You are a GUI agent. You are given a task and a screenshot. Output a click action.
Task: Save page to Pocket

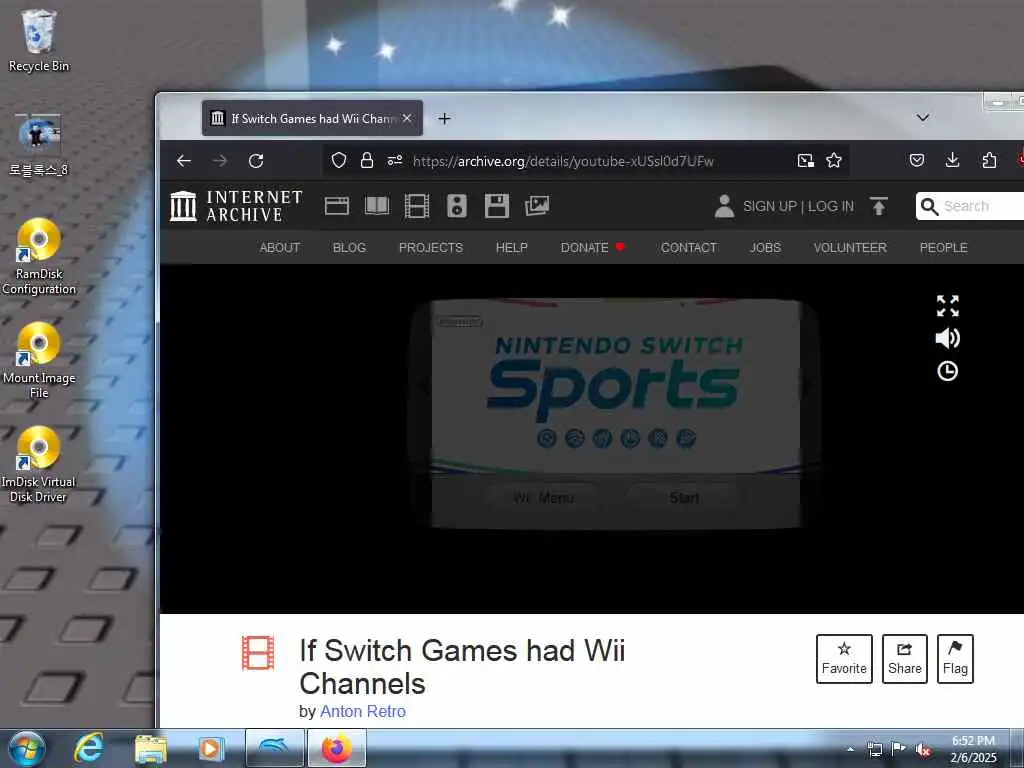(x=916, y=160)
